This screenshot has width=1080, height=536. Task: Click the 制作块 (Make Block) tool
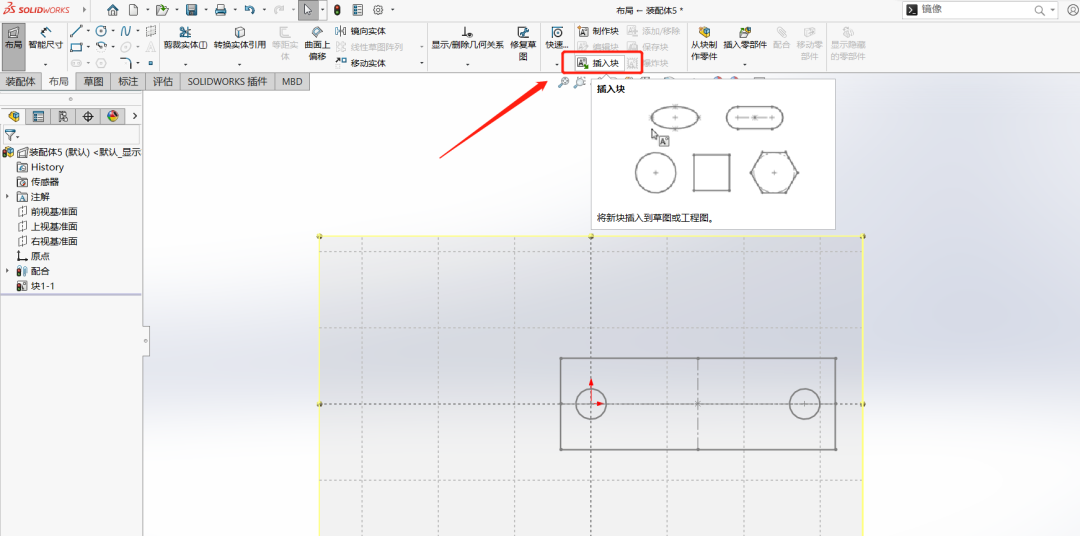[x=598, y=31]
